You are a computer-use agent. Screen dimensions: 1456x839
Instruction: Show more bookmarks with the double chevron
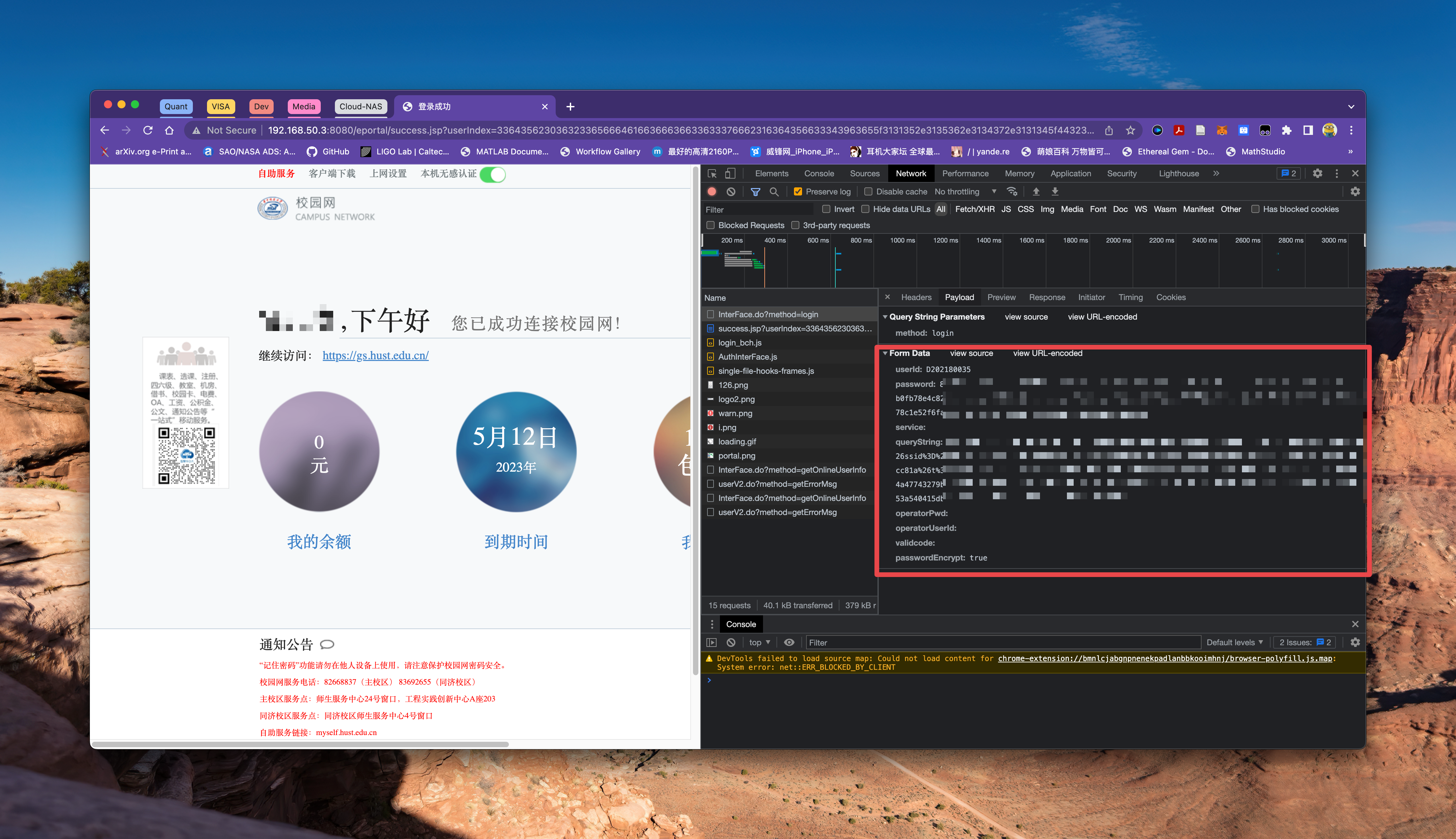(1350, 151)
